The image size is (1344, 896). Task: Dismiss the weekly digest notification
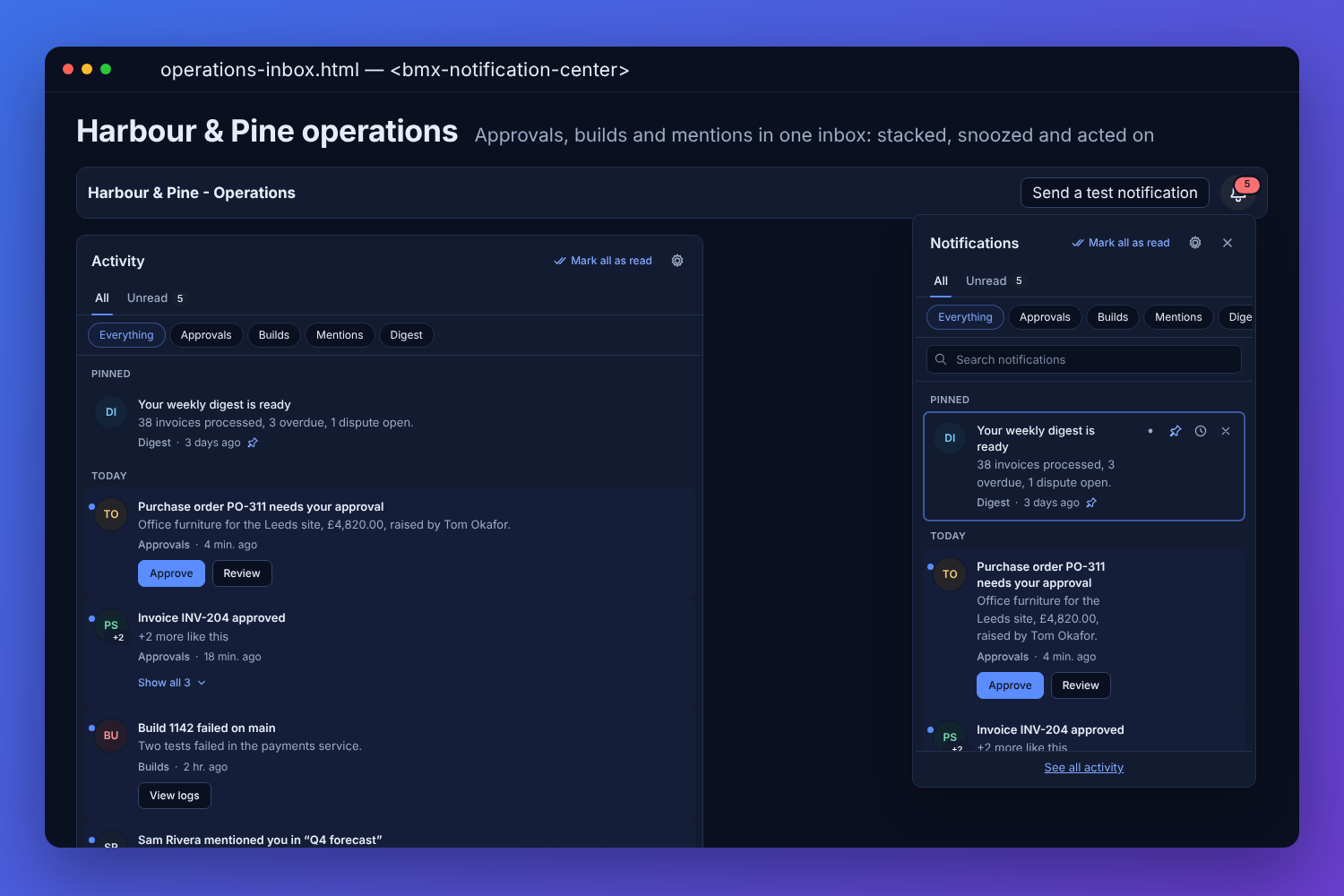coord(1226,431)
